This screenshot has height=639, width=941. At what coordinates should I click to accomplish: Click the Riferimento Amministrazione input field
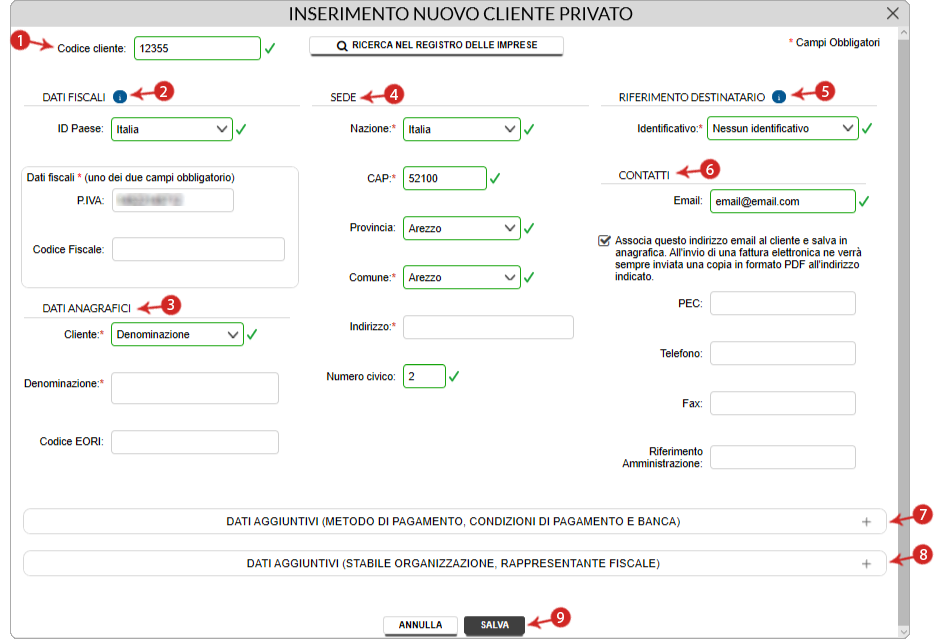pos(783,457)
